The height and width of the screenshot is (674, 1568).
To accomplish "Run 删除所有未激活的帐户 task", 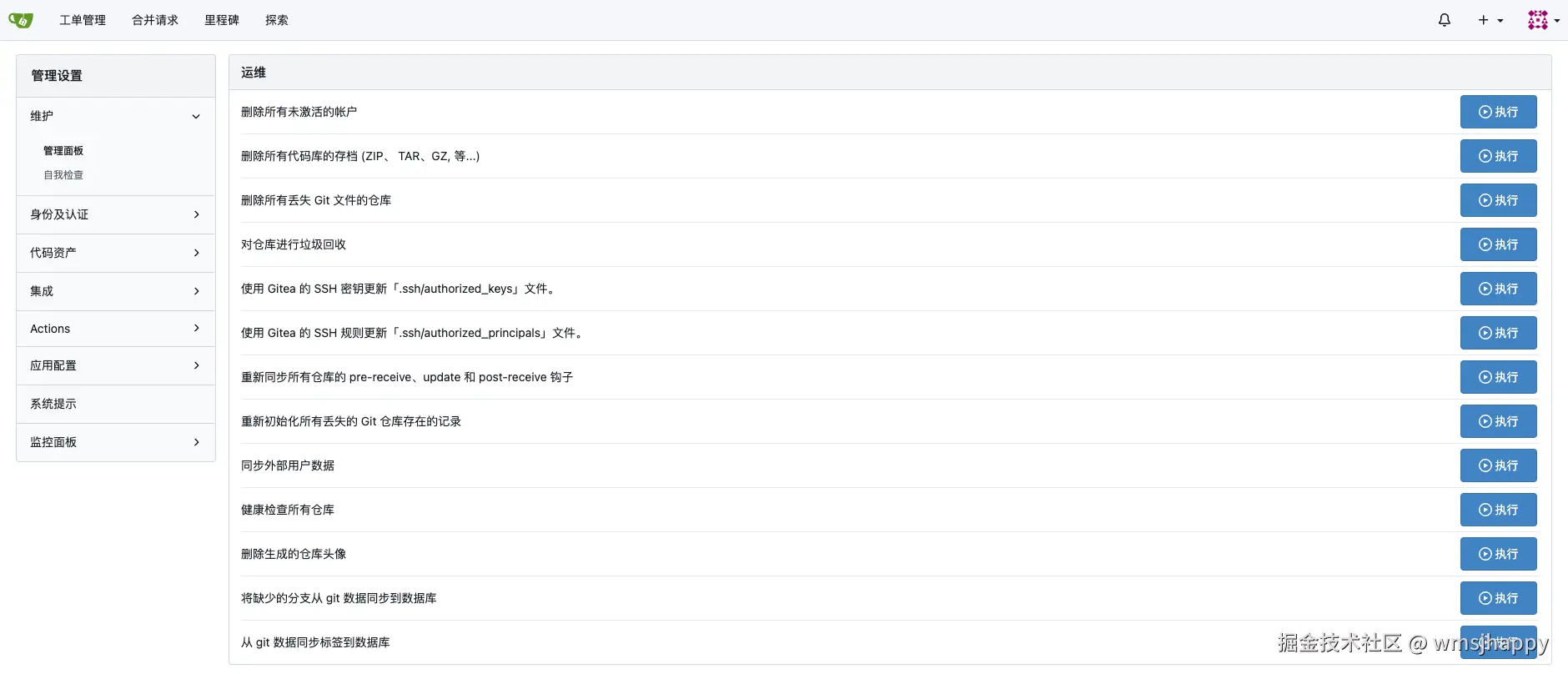I will click(1498, 112).
